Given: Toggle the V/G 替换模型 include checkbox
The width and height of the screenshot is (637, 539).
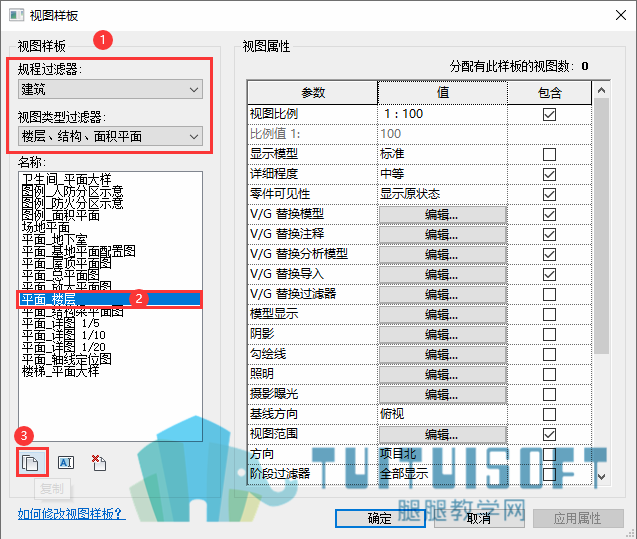Looking at the screenshot, I should [x=549, y=214].
